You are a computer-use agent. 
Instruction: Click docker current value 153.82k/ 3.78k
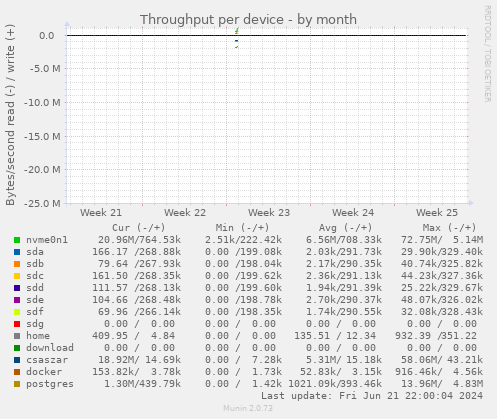(137, 372)
